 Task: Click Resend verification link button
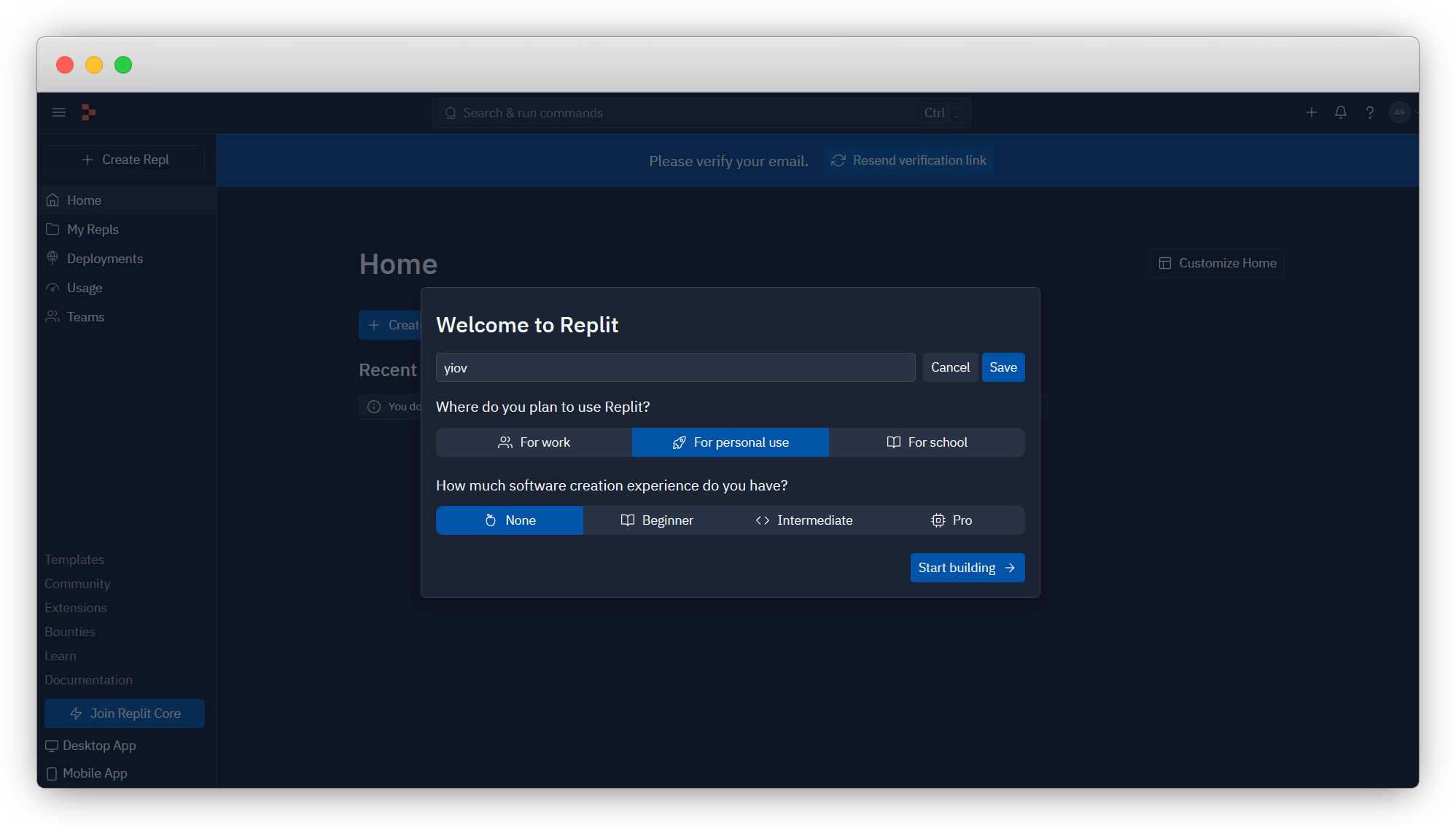pyautogui.click(x=908, y=160)
